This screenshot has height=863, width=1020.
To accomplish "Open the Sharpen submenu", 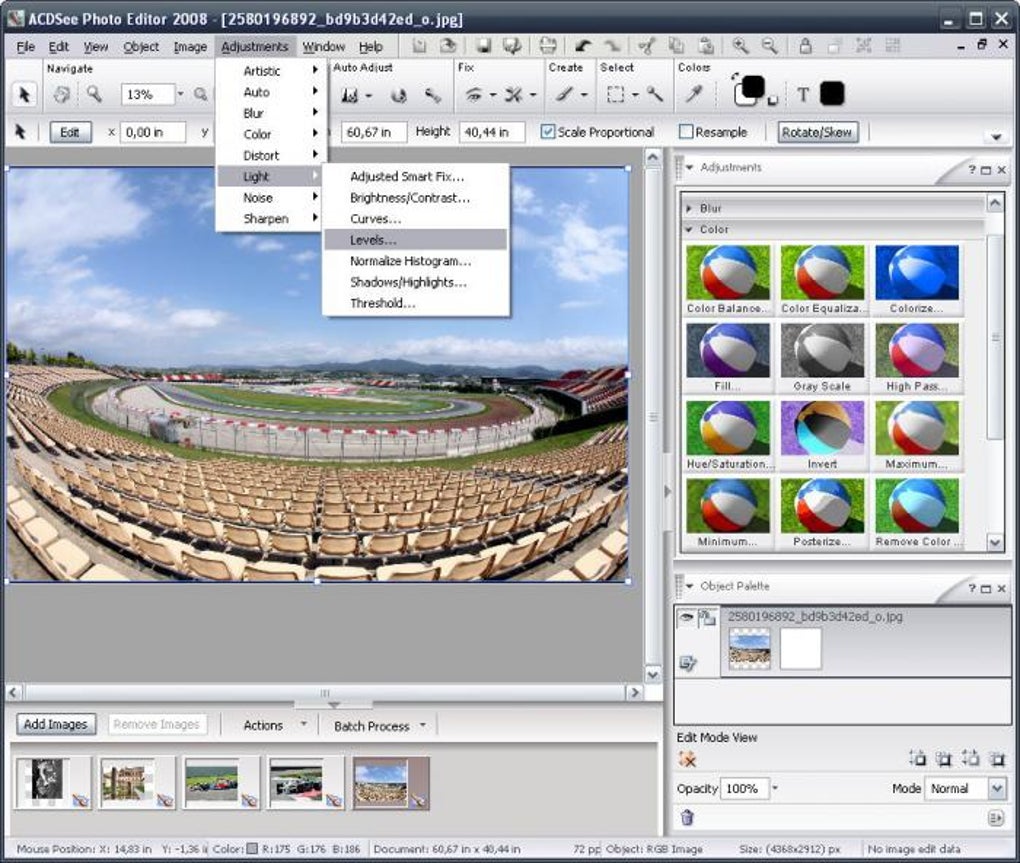I will point(271,219).
